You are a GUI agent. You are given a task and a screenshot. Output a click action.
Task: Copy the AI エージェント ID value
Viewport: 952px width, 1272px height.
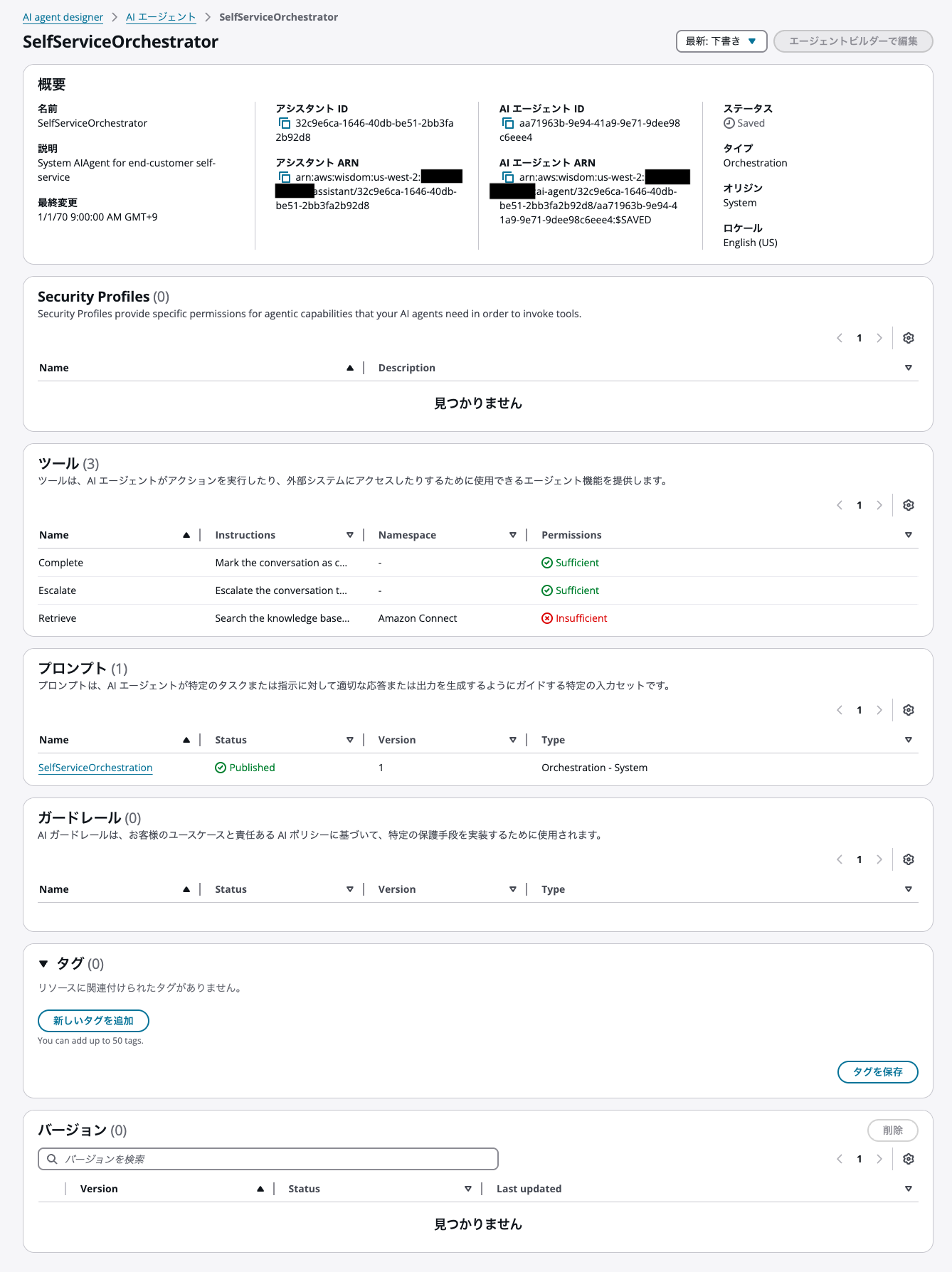tap(508, 123)
